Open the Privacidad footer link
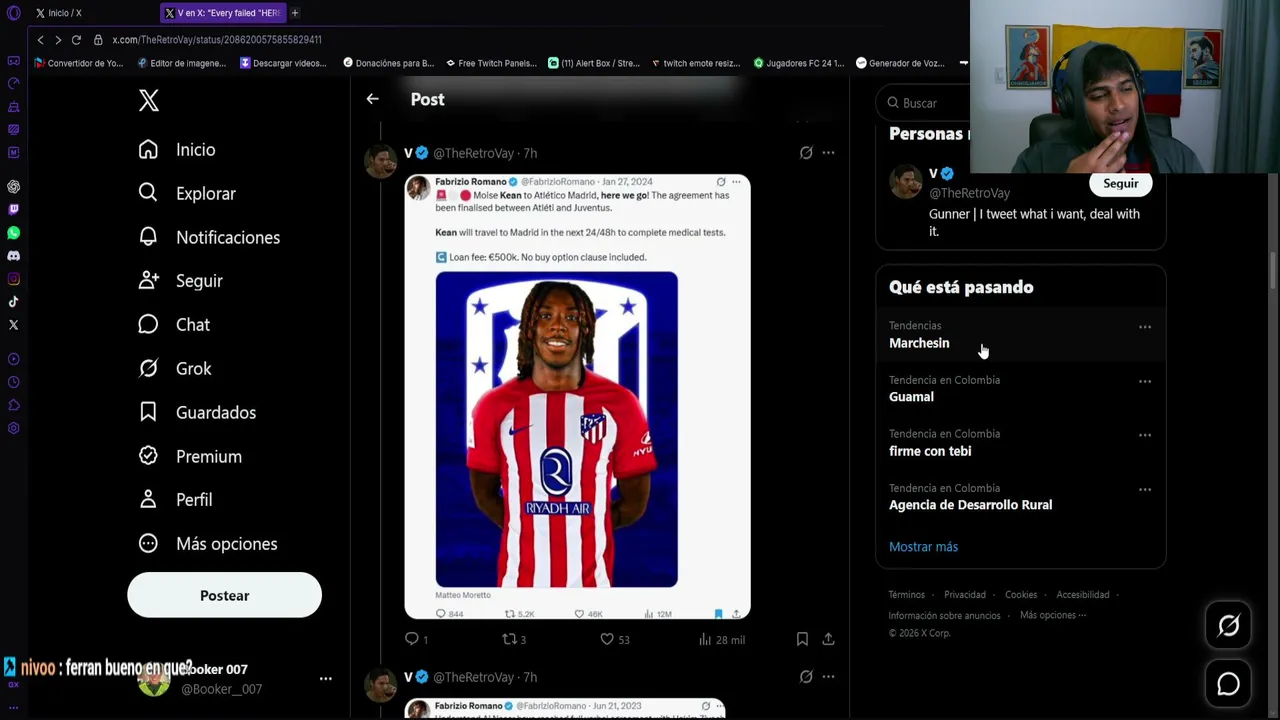This screenshot has height=720, width=1280. pos(965,595)
